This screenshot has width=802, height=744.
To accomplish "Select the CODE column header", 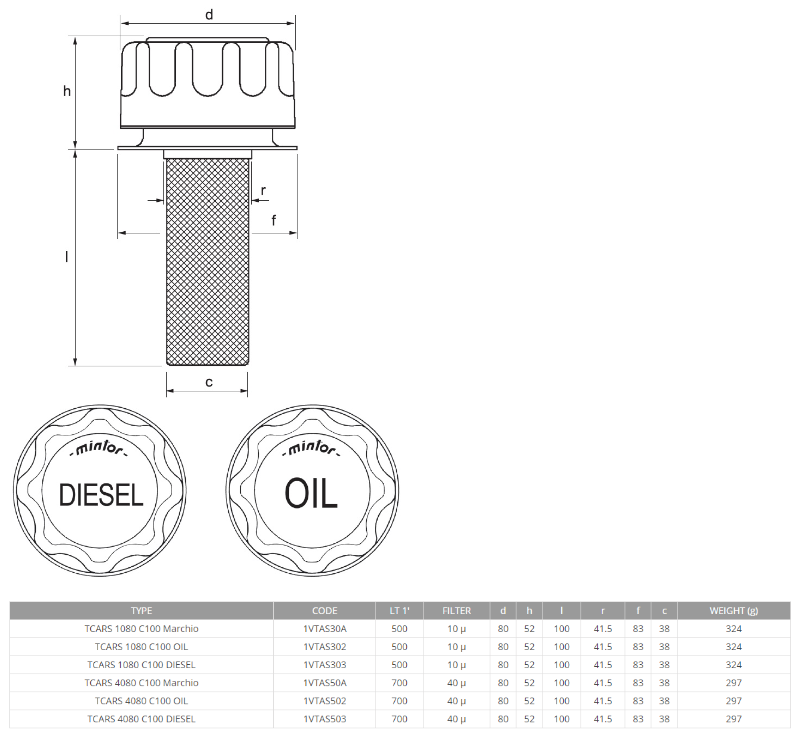I will tap(327, 610).
